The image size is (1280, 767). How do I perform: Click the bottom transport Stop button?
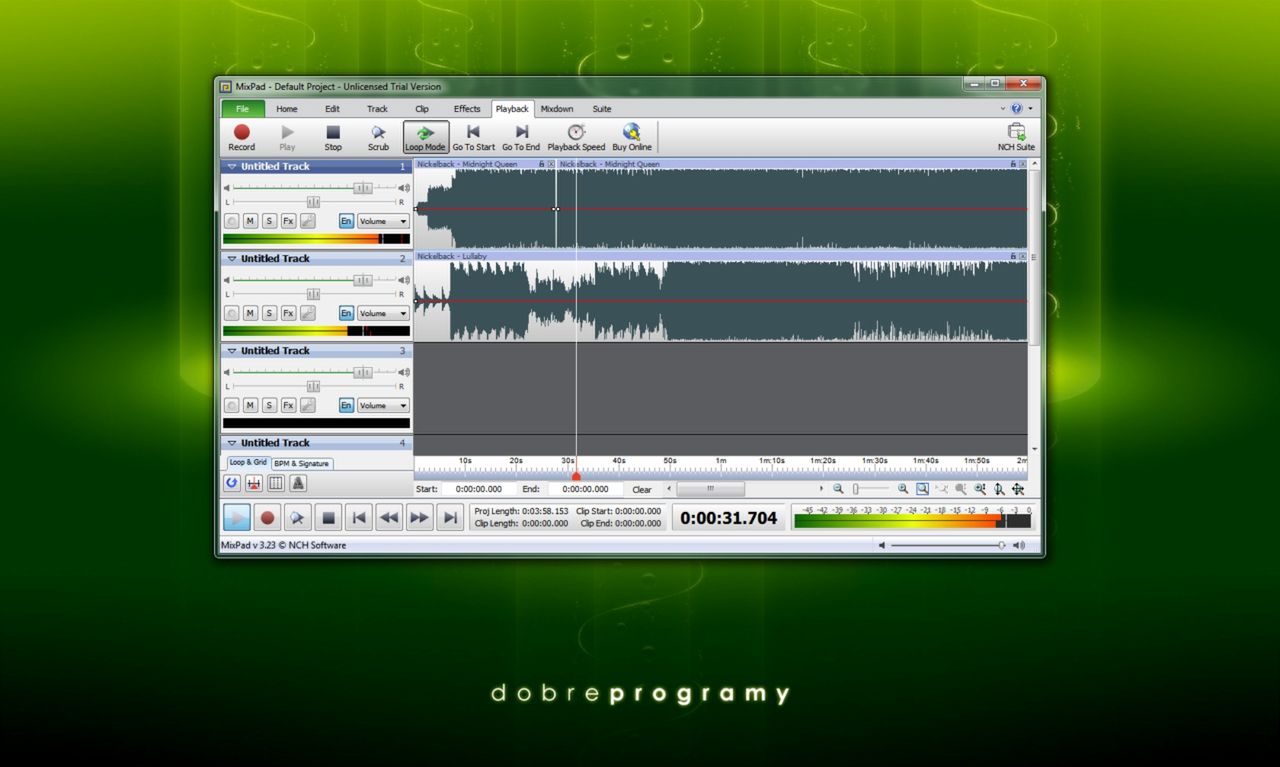[x=328, y=517]
